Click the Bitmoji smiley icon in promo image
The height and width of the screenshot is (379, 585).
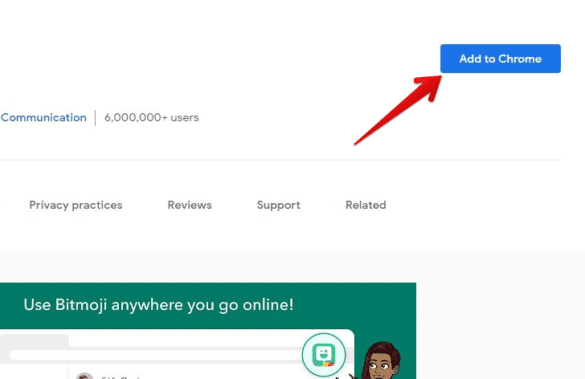[323, 354]
